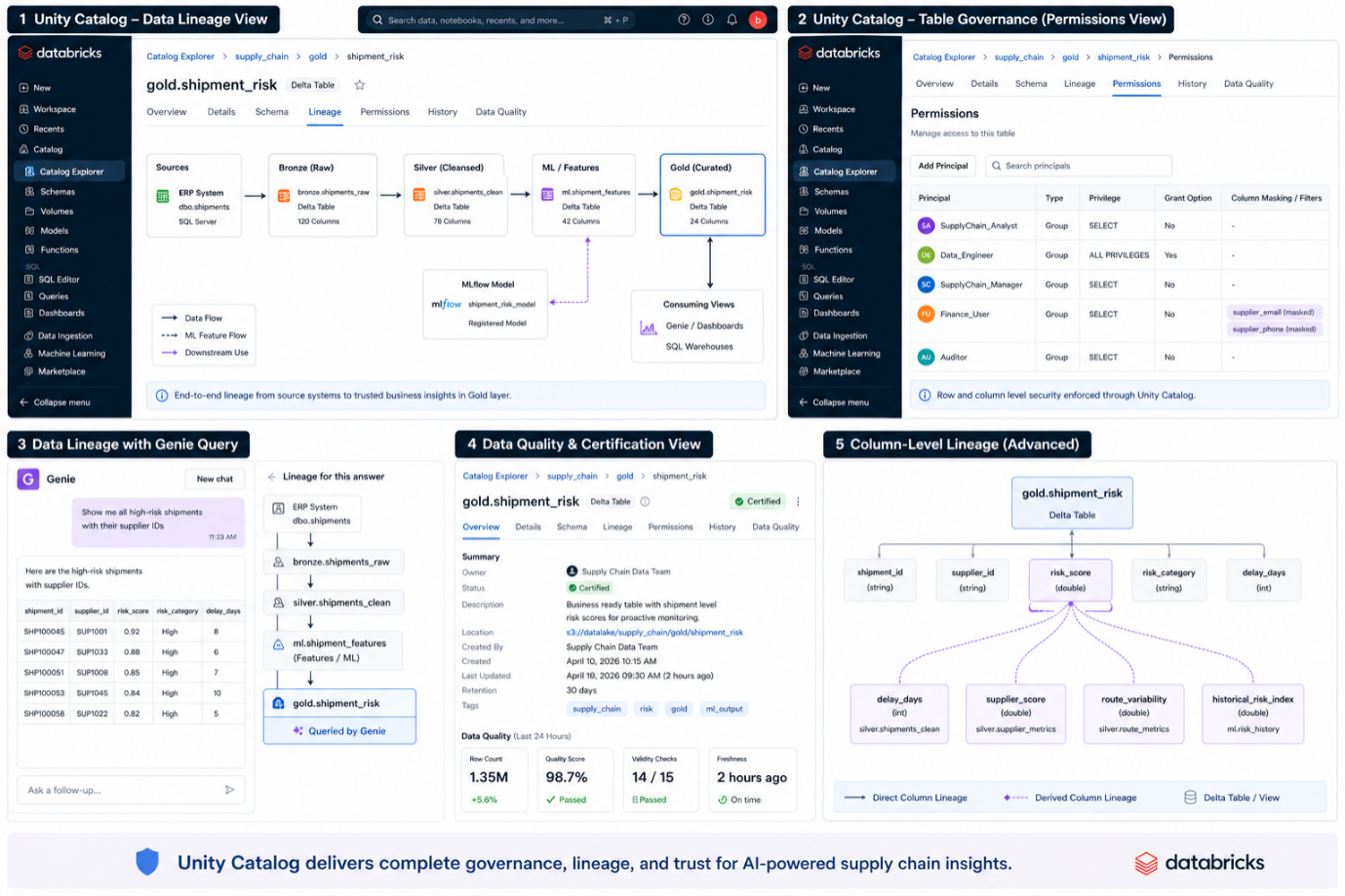Click shipment_risk breadcrumb in Permissions View
This screenshot has height=896, width=1345.
(x=1124, y=58)
